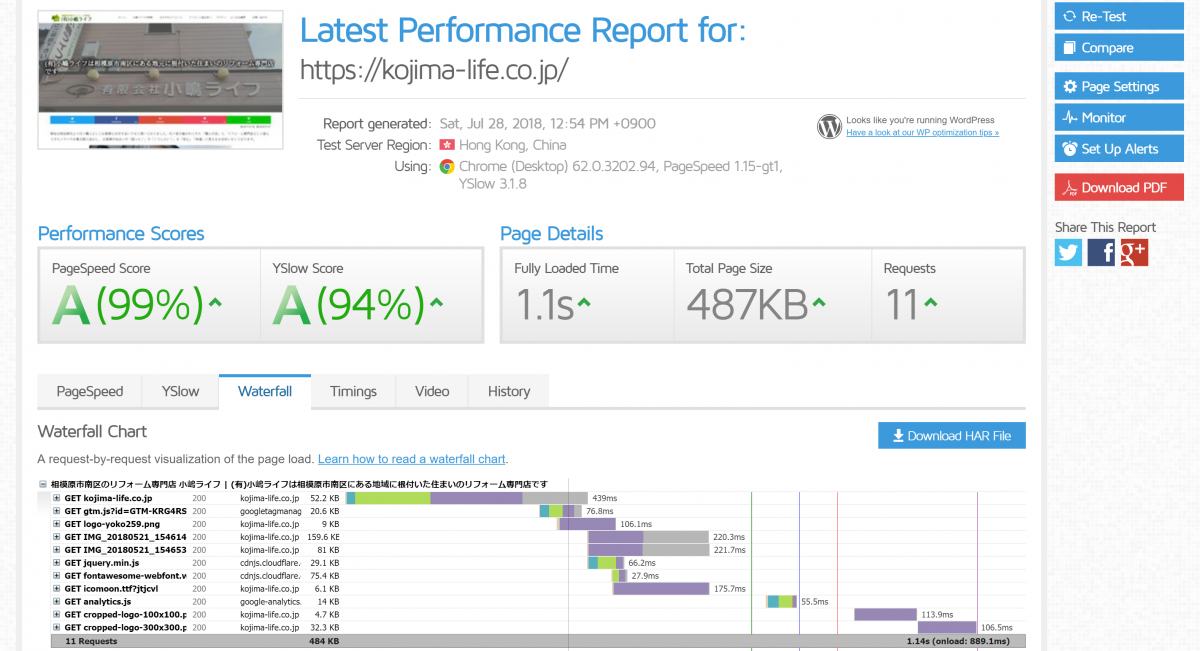The height and width of the screenshot is (651, 1200).
Task: Click the 'Page Details' heading
Action: (552, 233)
